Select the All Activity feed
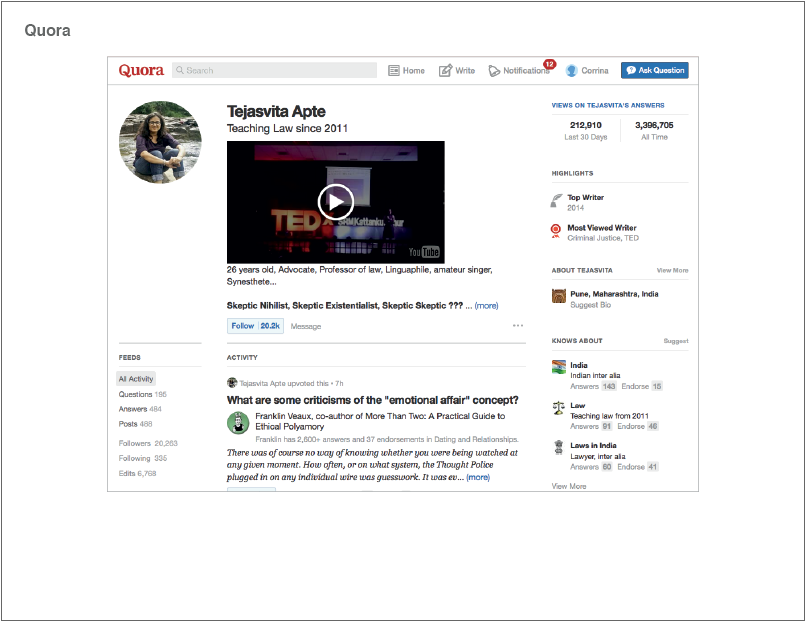The image size is (806, 622). [136, 379]
